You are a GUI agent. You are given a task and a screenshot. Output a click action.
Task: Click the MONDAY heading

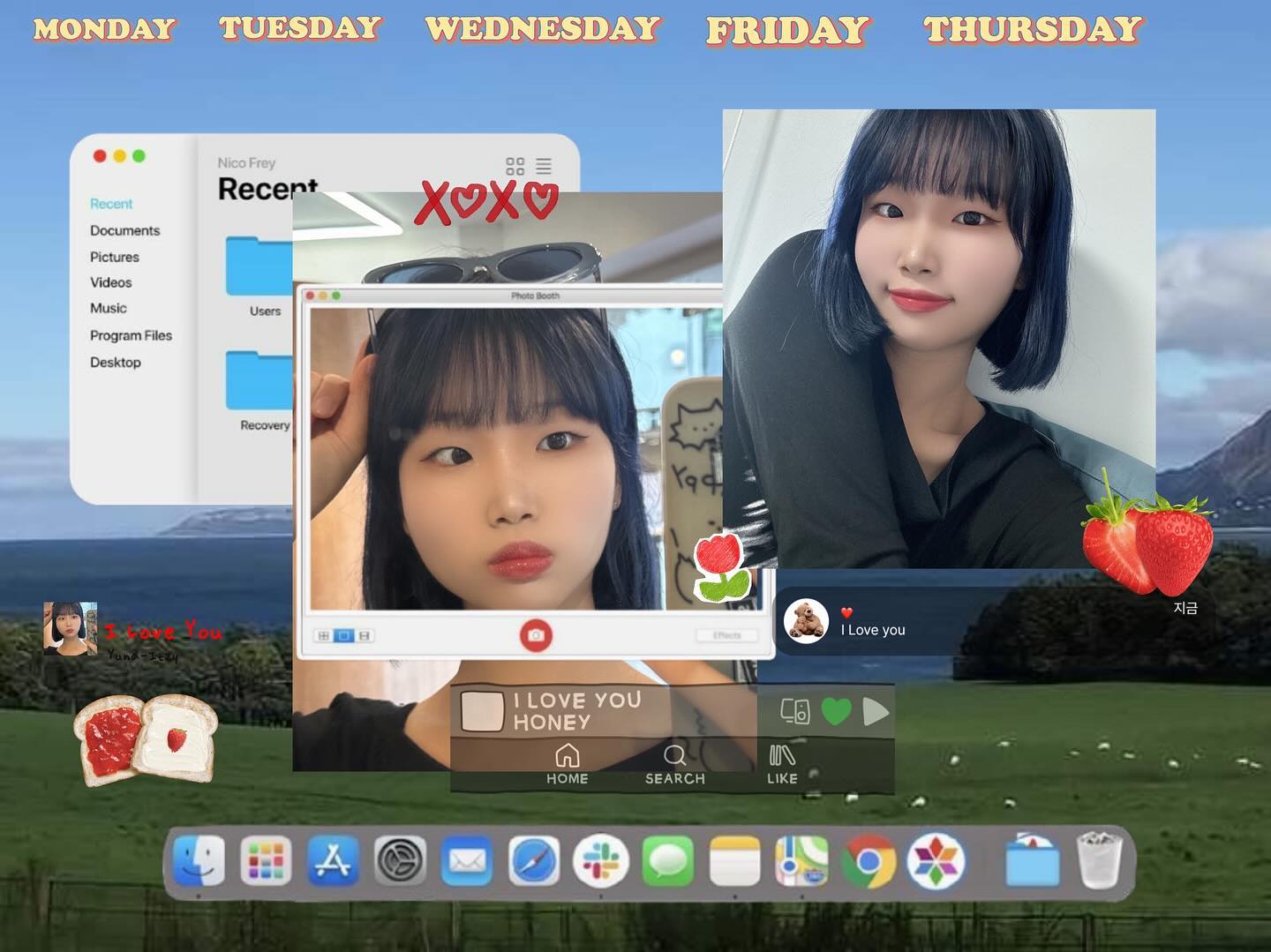tap(104, 29)
